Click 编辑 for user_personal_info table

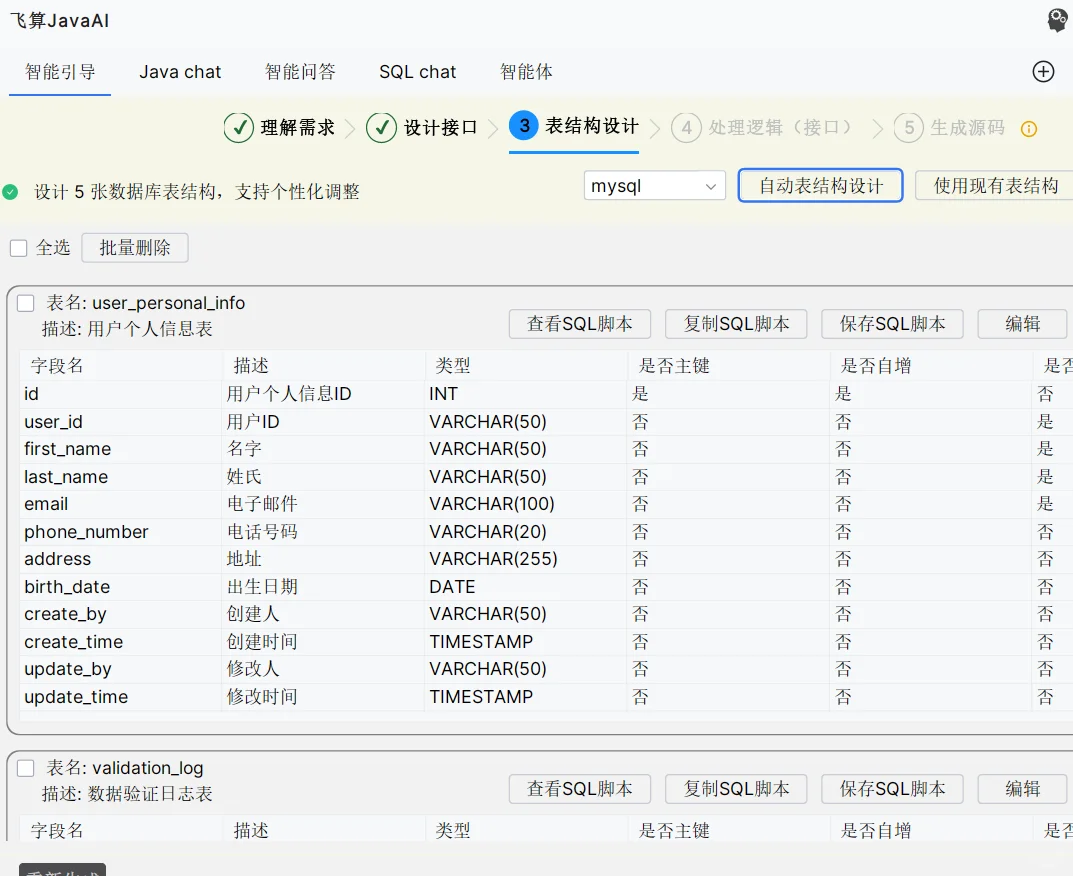pos(1022,324)
